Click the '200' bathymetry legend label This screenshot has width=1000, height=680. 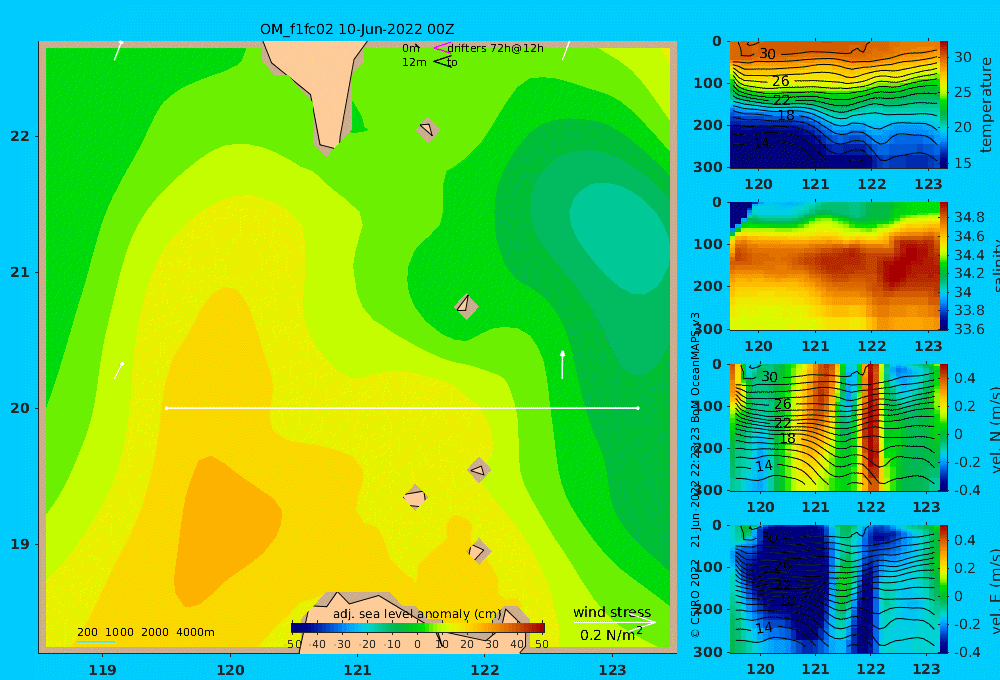point(87,632)
